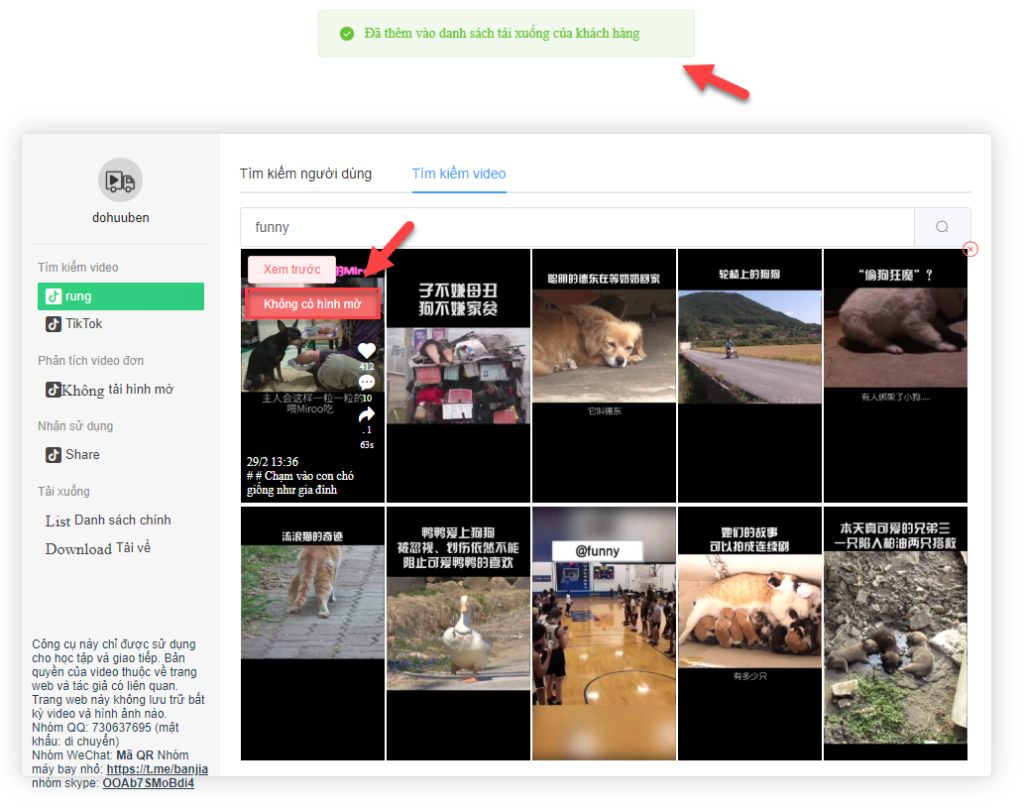Viewport: 1024px width, 810px height.
Task: Select the green rung menu item
Action: pos(121,297)
